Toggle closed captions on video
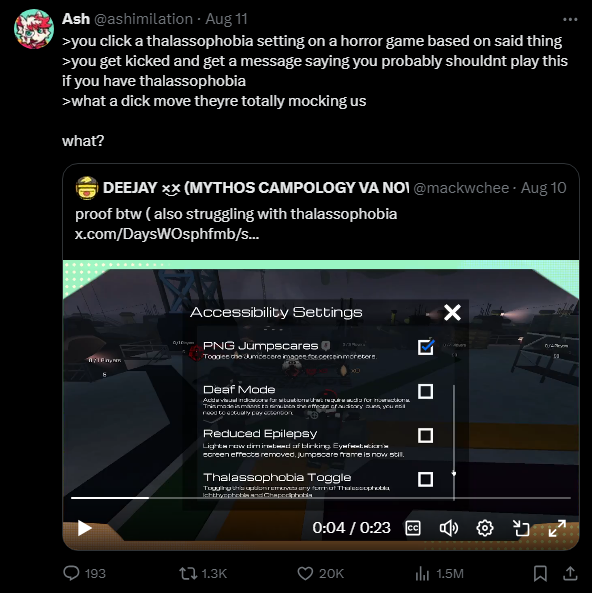Image resolution: width=592 pixels, height=593 pixels. (413, 528)
